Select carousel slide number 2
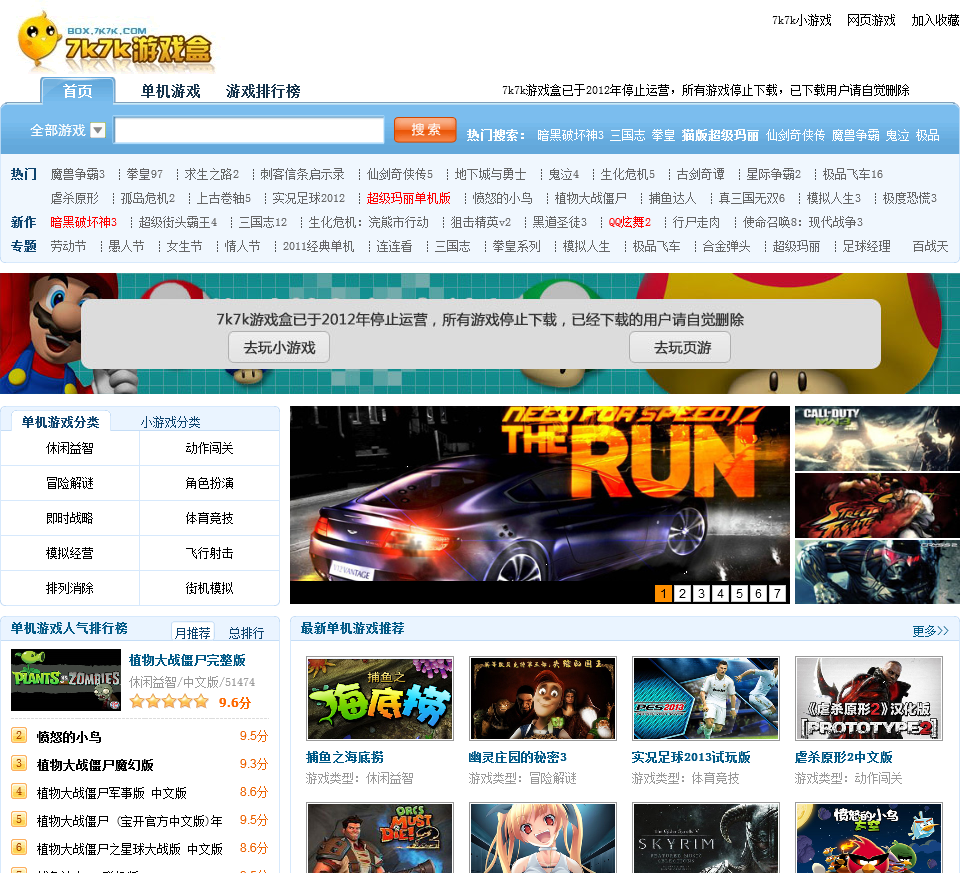The width and height of the screenshot is (960, 873). click(x=683, y=593)
